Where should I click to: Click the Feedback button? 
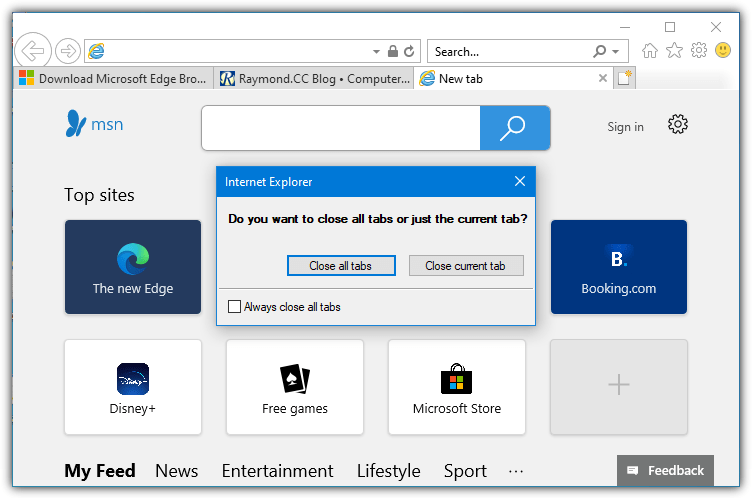(x=665, y=470)
